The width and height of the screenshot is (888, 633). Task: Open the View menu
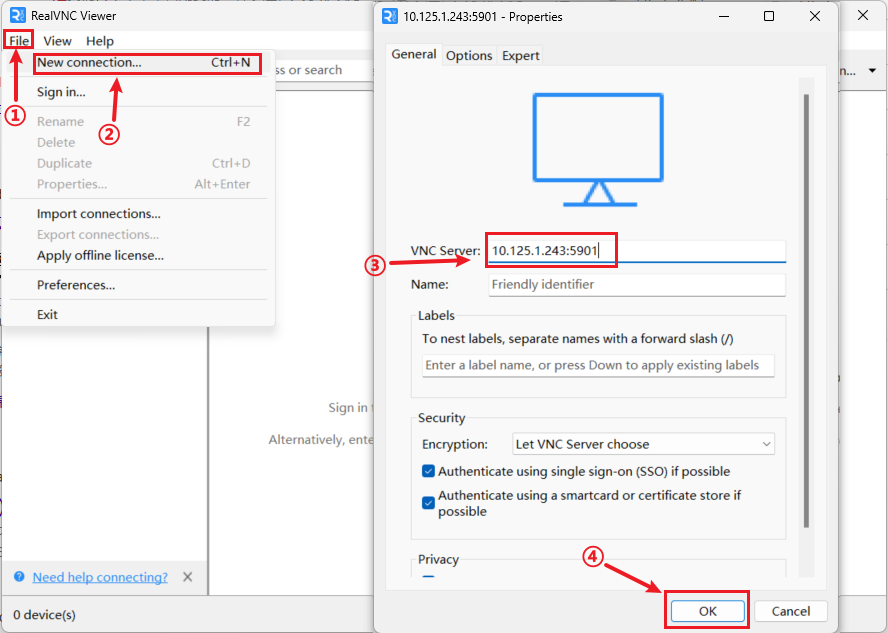57,41
